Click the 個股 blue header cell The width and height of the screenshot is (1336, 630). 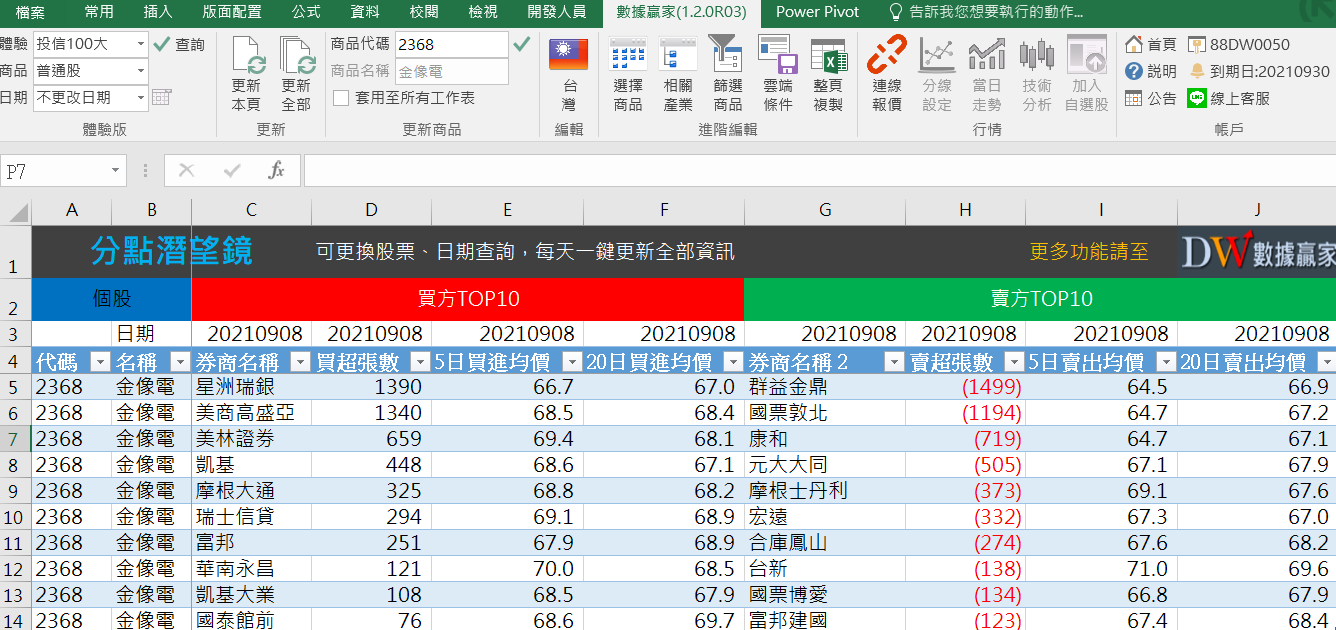111,299
